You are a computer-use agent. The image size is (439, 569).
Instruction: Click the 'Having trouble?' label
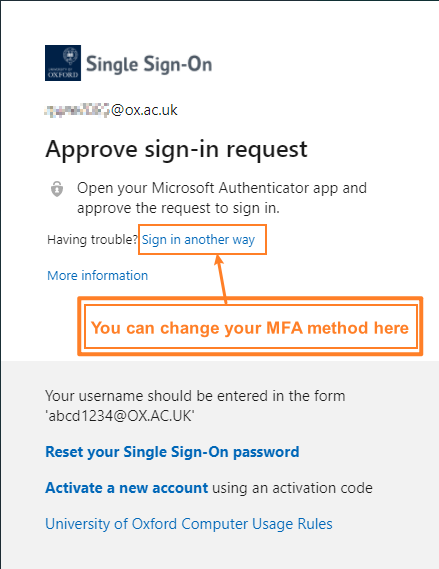point(93,240)
